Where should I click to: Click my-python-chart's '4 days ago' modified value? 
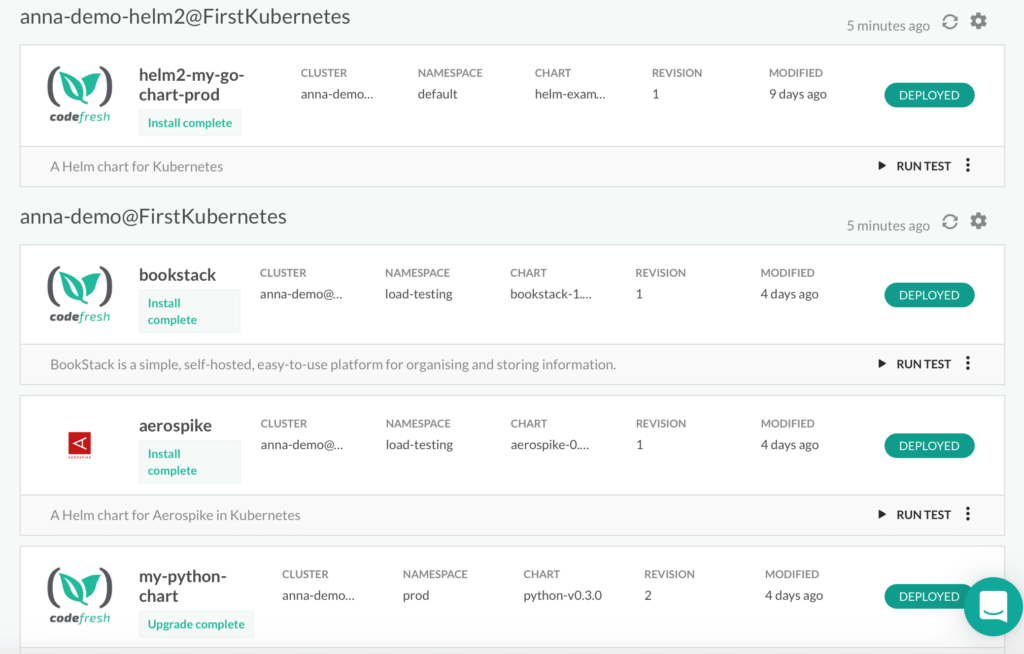tap(793, 596)
